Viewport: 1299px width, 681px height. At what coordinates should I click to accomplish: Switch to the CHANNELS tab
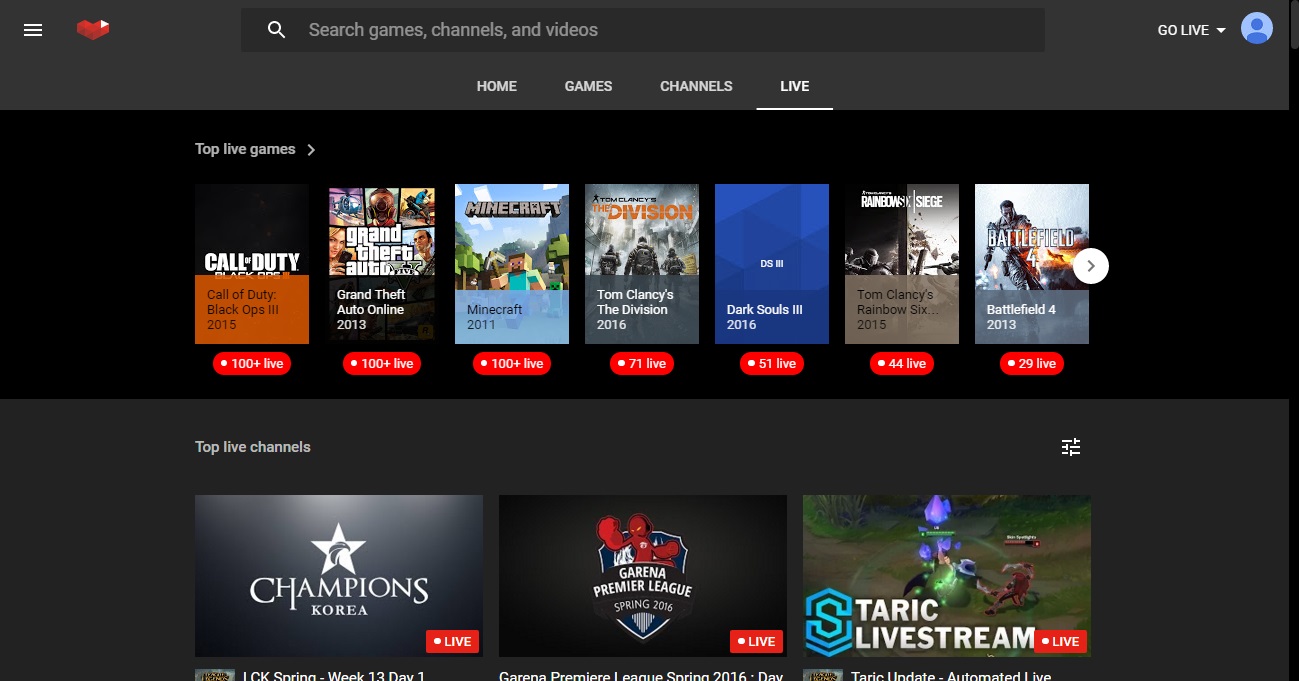[x=696, y=86]
